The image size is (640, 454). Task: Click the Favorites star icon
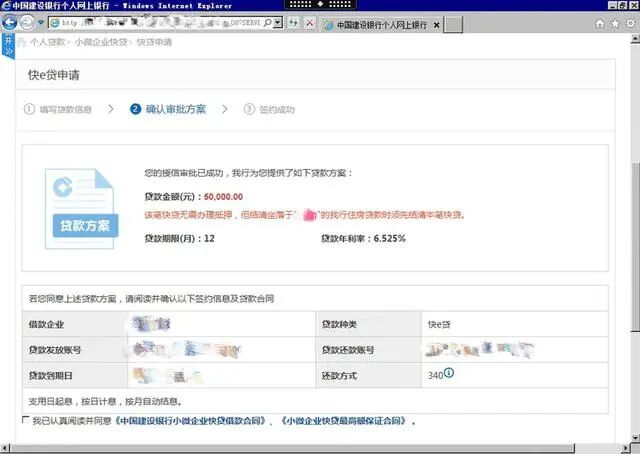point(615,24)
